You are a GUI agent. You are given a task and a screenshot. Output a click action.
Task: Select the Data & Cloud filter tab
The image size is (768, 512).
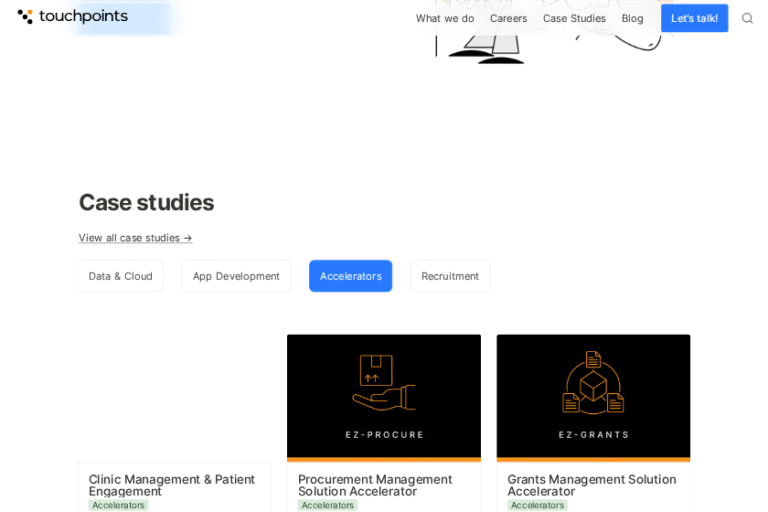(x=121, y=276)
